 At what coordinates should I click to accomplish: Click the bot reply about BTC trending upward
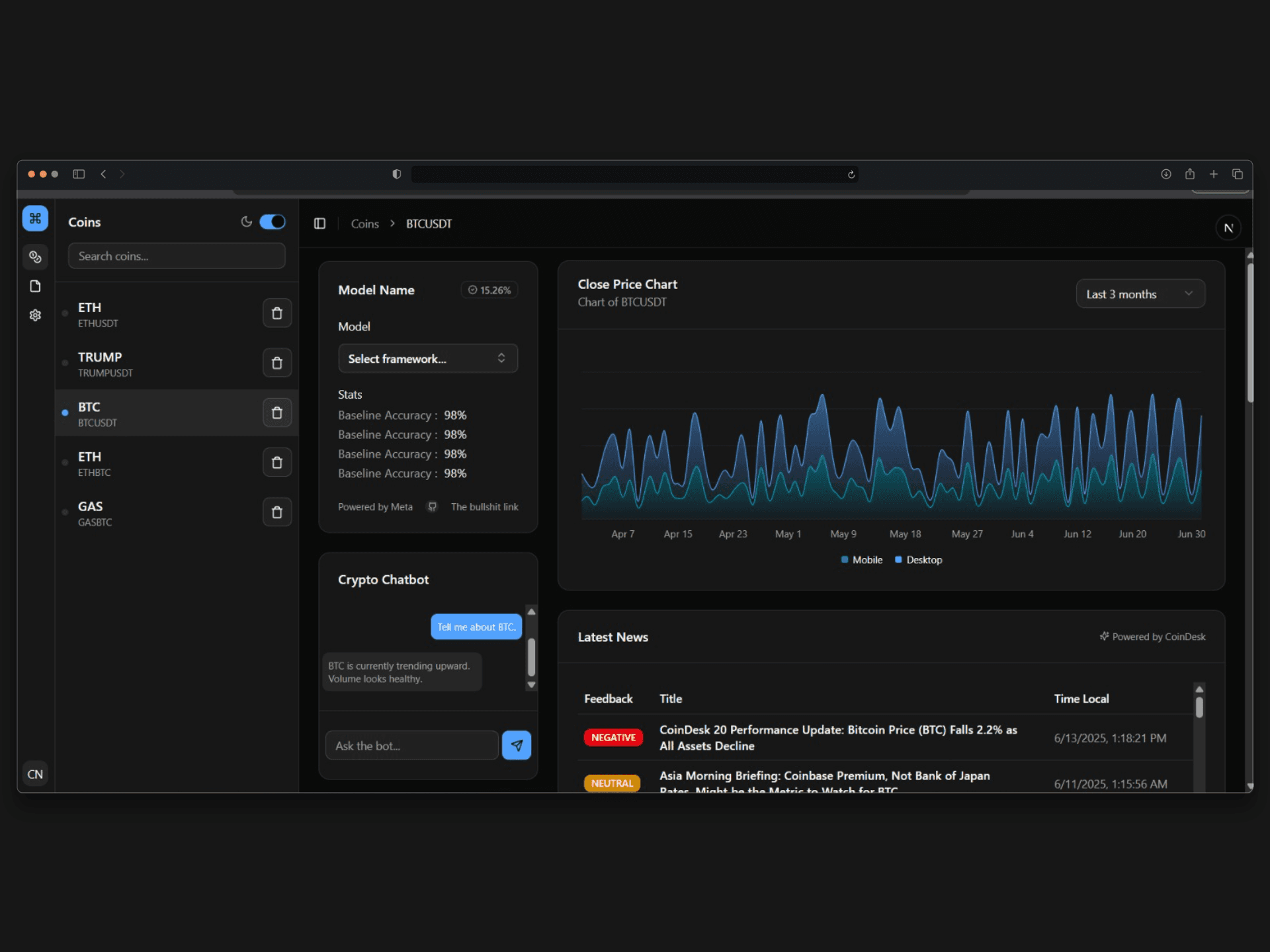[x=402, y=672]
